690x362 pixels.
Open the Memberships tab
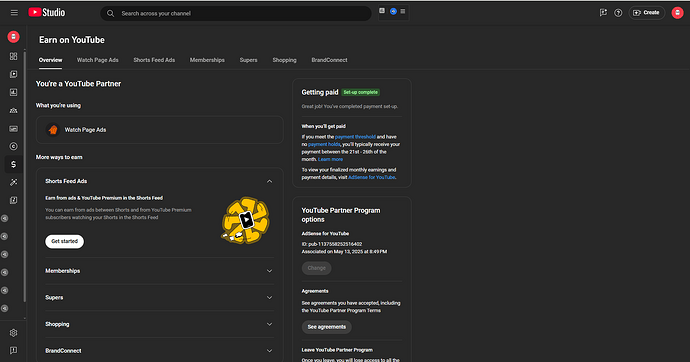coord(207,60)
